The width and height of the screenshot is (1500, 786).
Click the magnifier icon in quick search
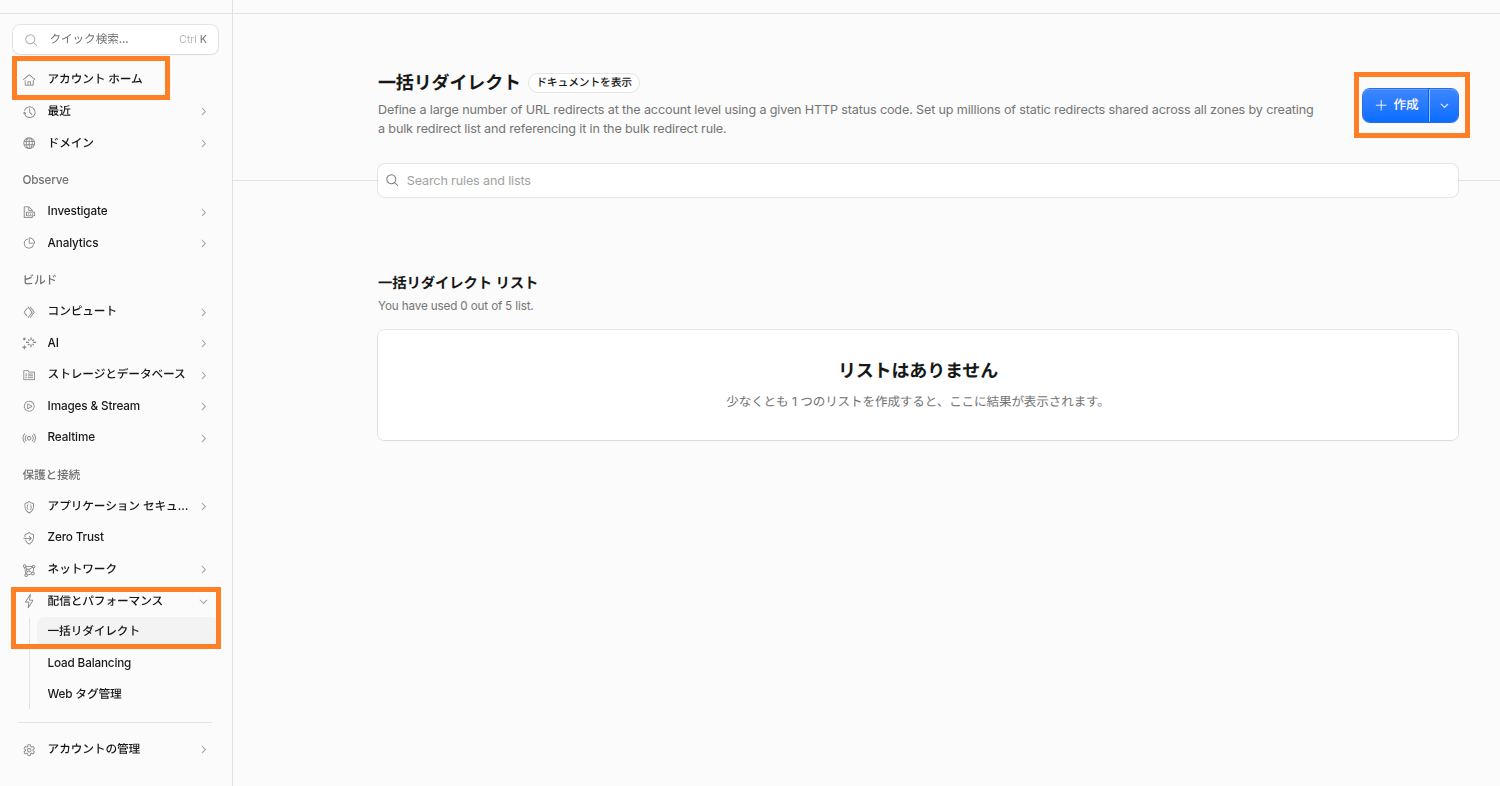[31, 40]
